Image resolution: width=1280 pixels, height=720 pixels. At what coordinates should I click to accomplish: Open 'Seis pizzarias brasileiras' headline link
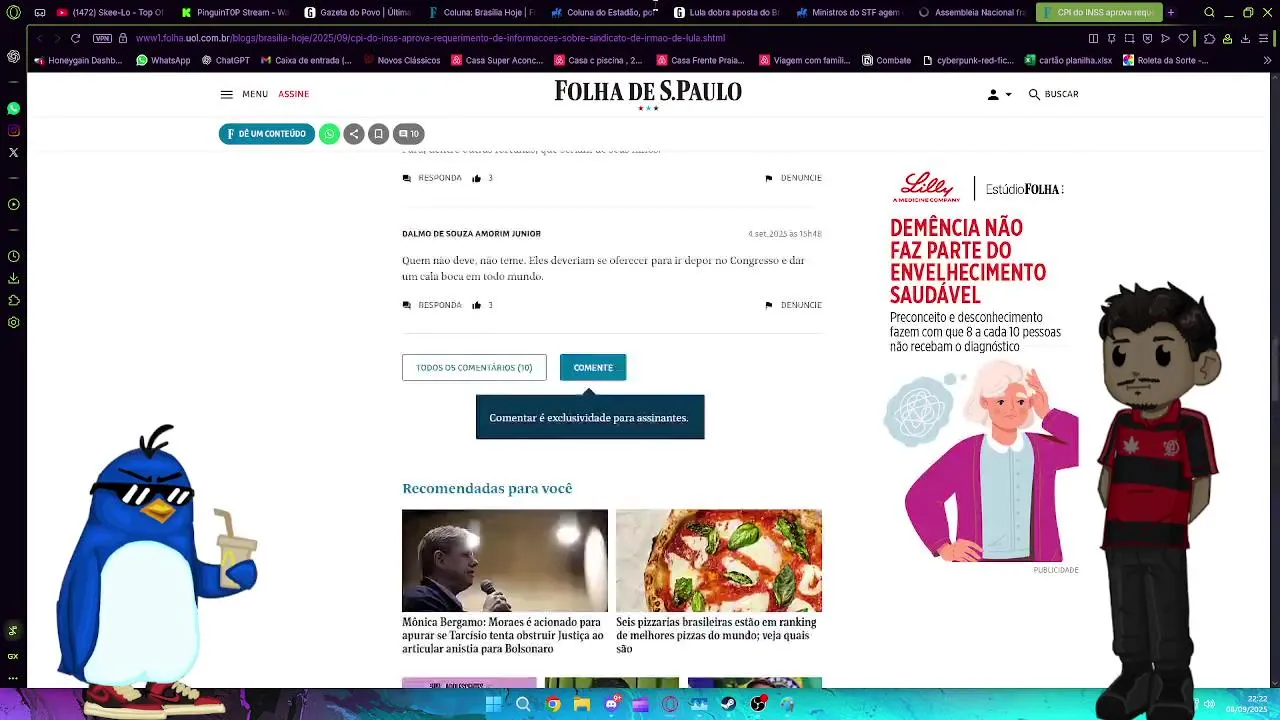click(x=716, y=635)
